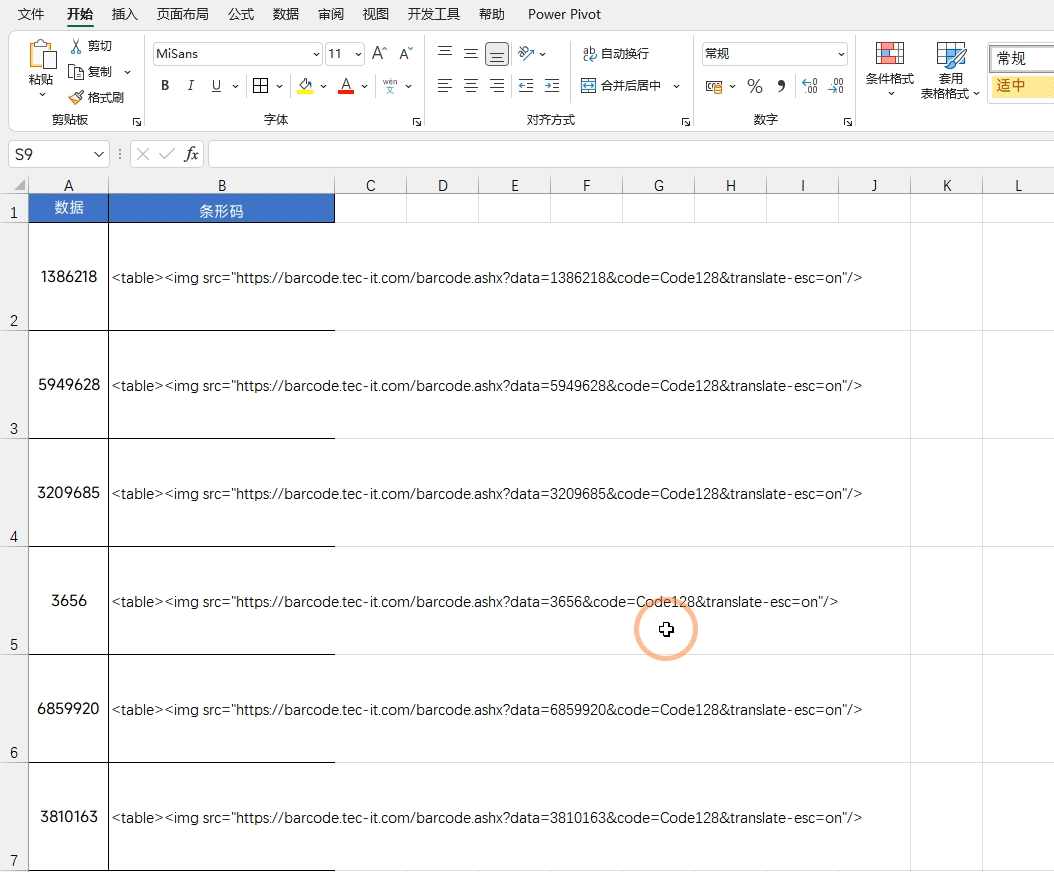Expand Merge & Center (合并后居中) arrow
The height and width of the screenshot is (872, 1054).
[676, 86]
